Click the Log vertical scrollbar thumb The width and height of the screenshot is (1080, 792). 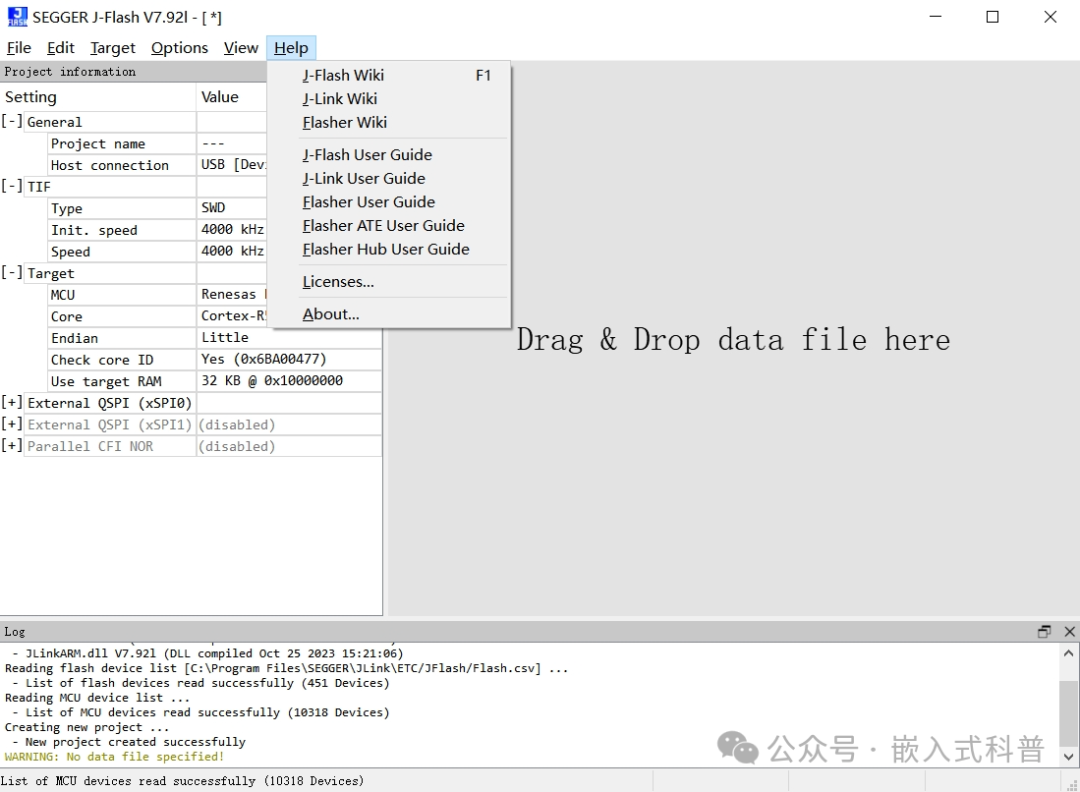pos(1068,714)
